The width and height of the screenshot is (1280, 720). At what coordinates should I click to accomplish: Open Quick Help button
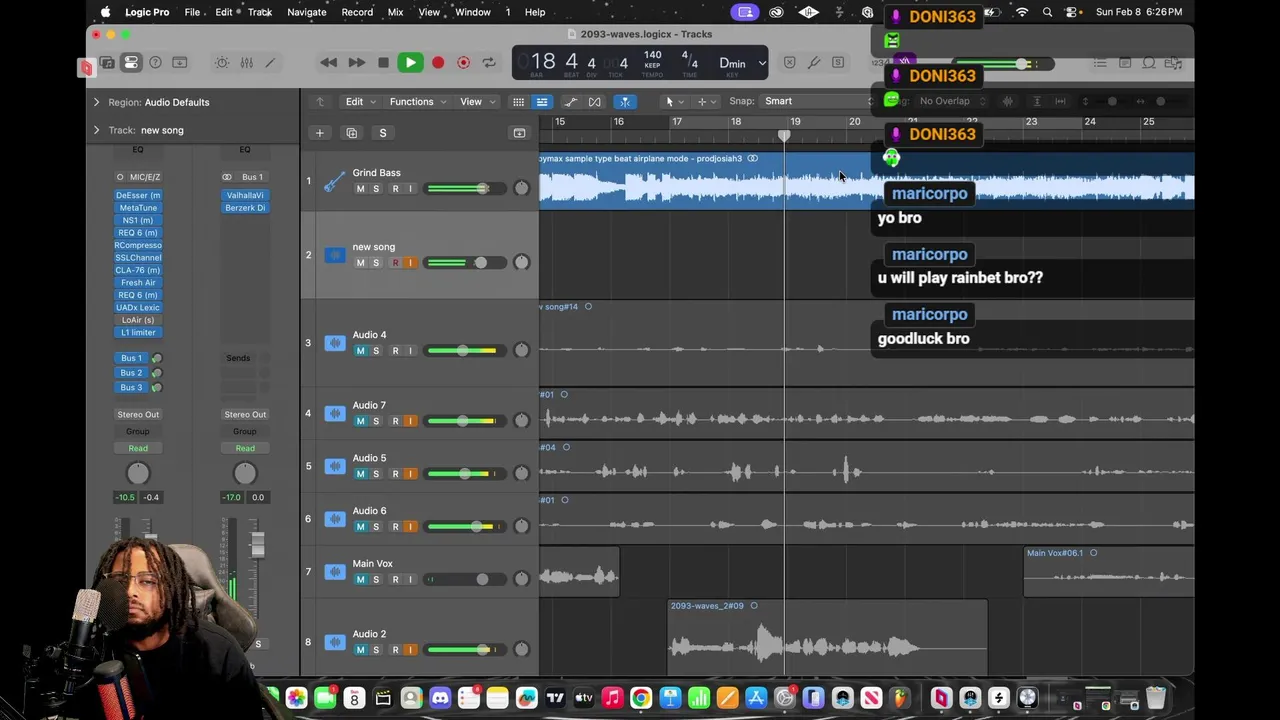(155, 63)
